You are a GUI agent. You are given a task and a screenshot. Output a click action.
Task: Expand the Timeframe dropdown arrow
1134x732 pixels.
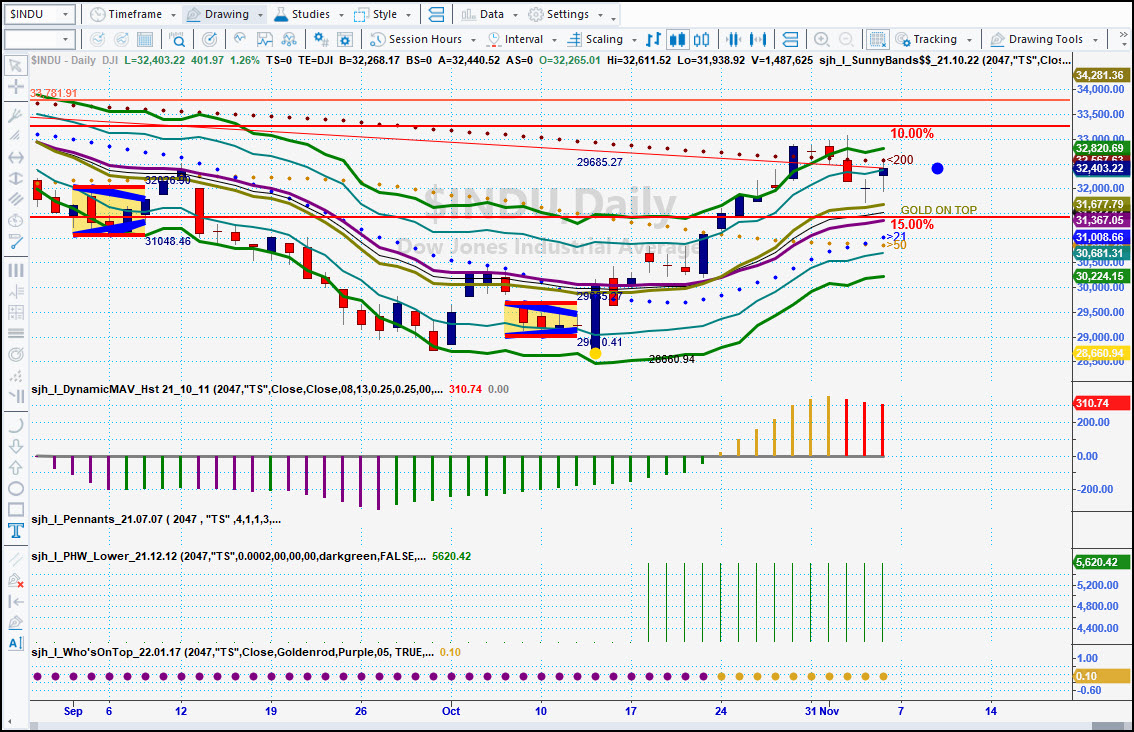[x=173, y=15]
